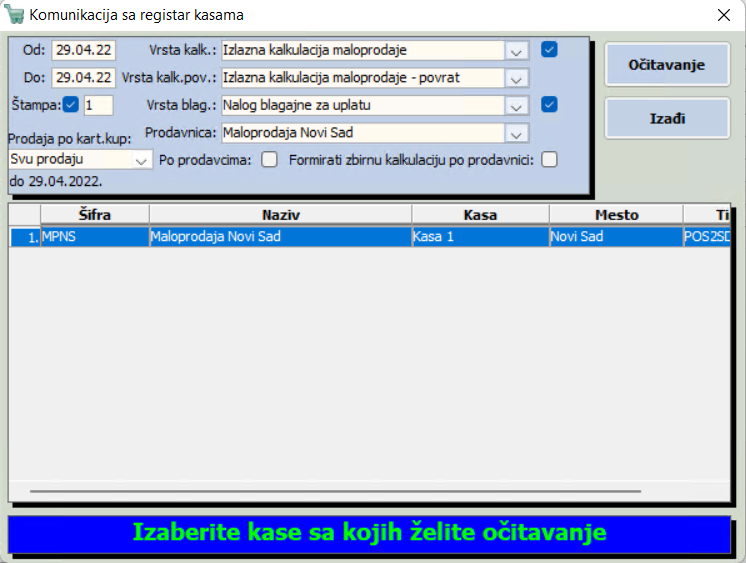Click the POS2SD cell in the table
This screenshot has width=746, height=563.
(x=707, y=237)
